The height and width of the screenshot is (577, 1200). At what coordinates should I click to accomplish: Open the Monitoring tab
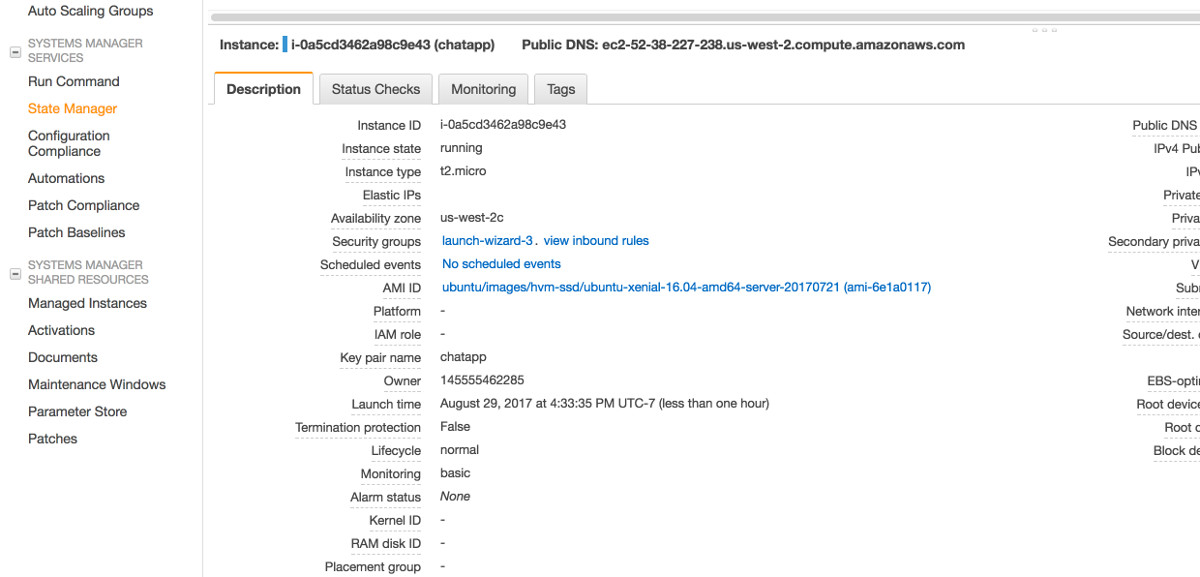[483, 88]
